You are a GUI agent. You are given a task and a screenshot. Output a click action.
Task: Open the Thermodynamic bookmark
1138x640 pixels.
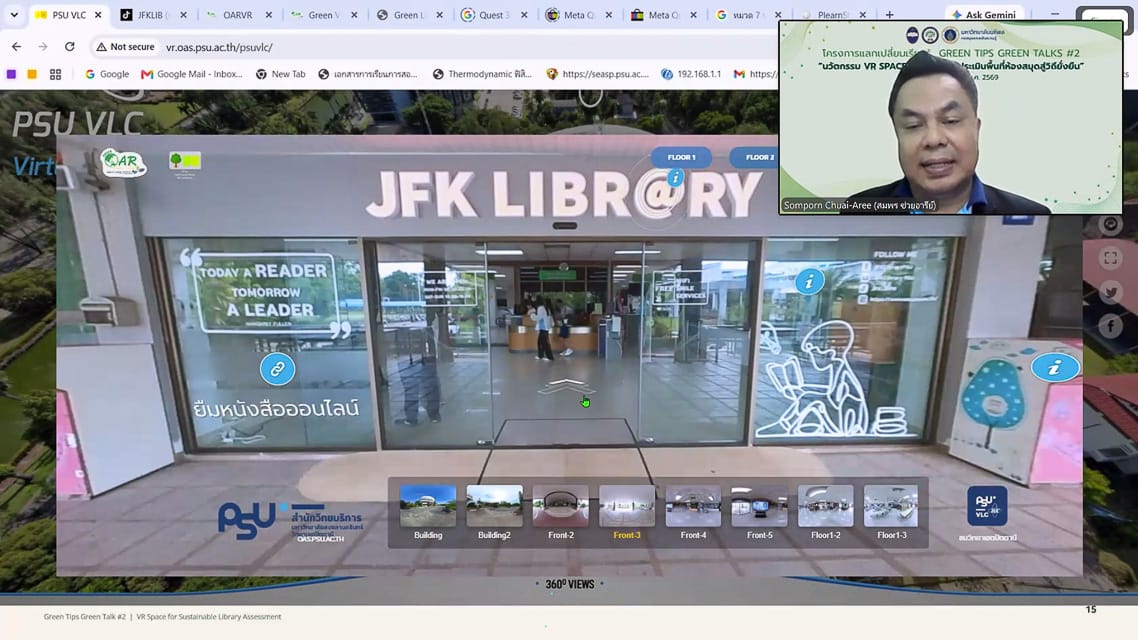482,74
